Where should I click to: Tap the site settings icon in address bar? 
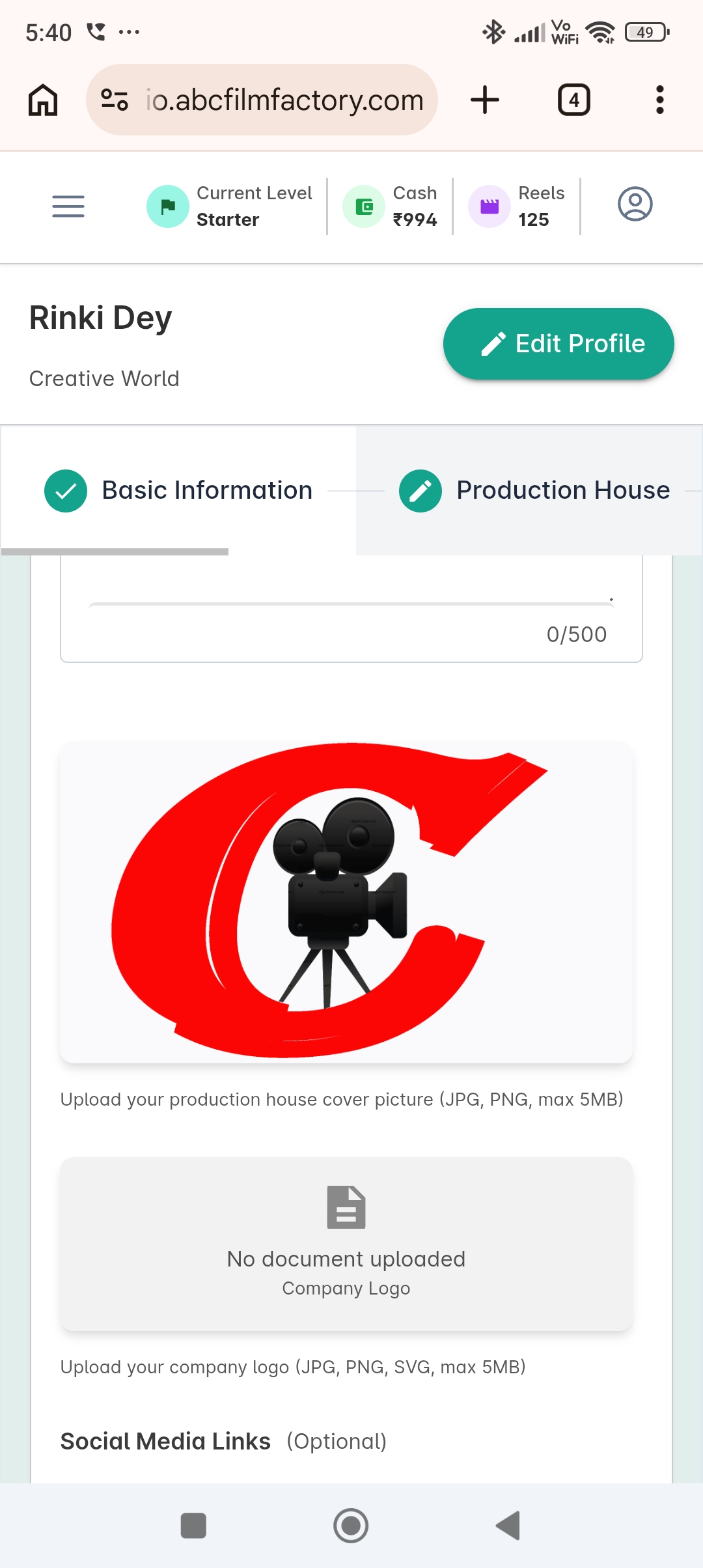[x=115, y=100]
